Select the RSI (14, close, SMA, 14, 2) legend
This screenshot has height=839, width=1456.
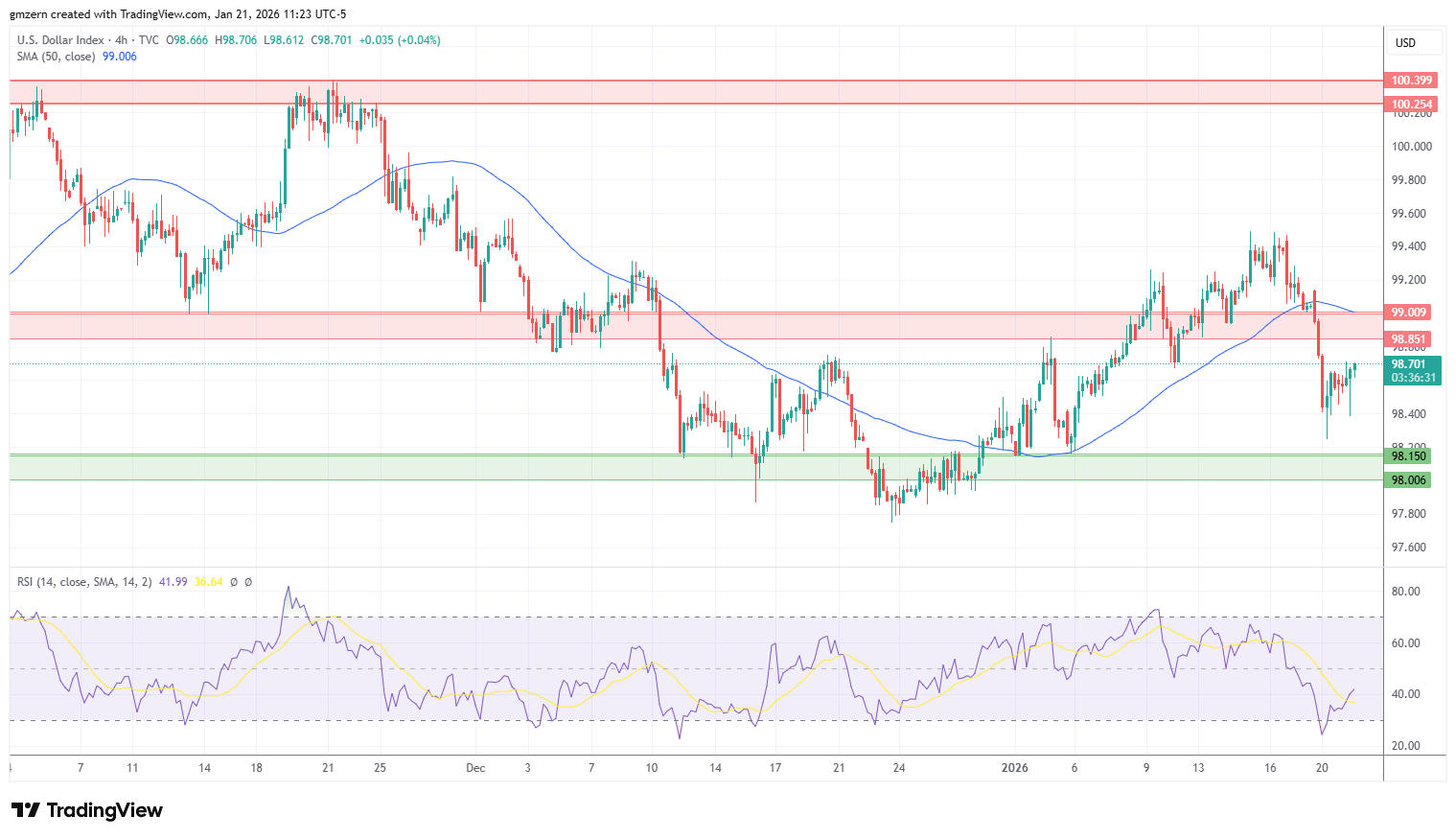84,582
